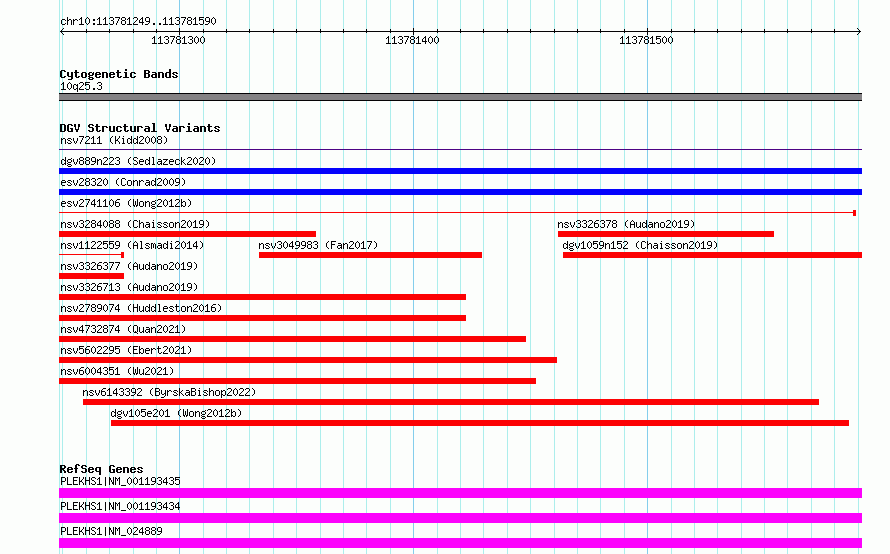Image resolution: width=890 pixels, height=554 pixels.
Task: Click ruler position label 113781400
Action: point(412,40)
